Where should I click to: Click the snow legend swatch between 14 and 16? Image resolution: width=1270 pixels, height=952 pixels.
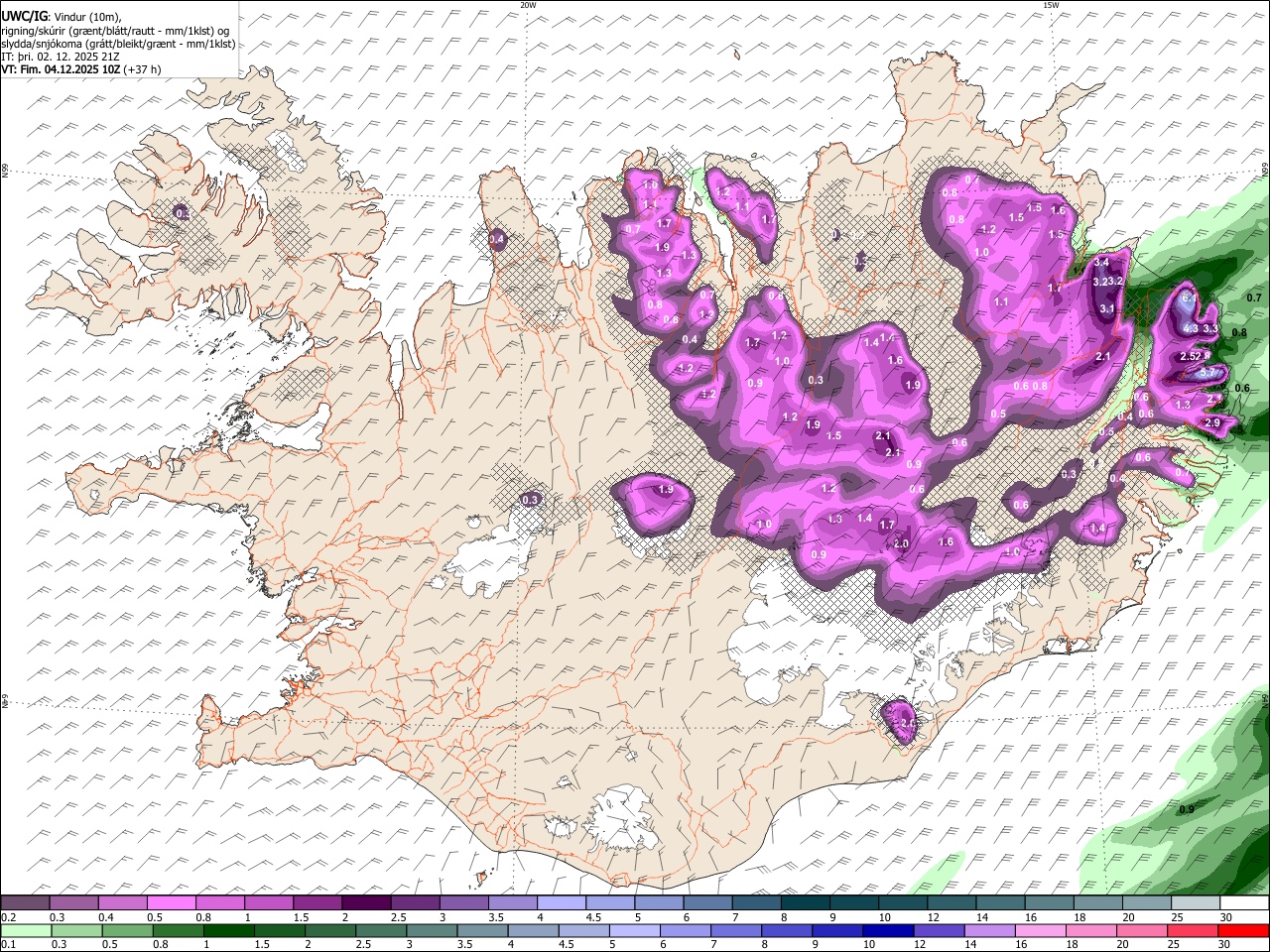pos(1001,903)
